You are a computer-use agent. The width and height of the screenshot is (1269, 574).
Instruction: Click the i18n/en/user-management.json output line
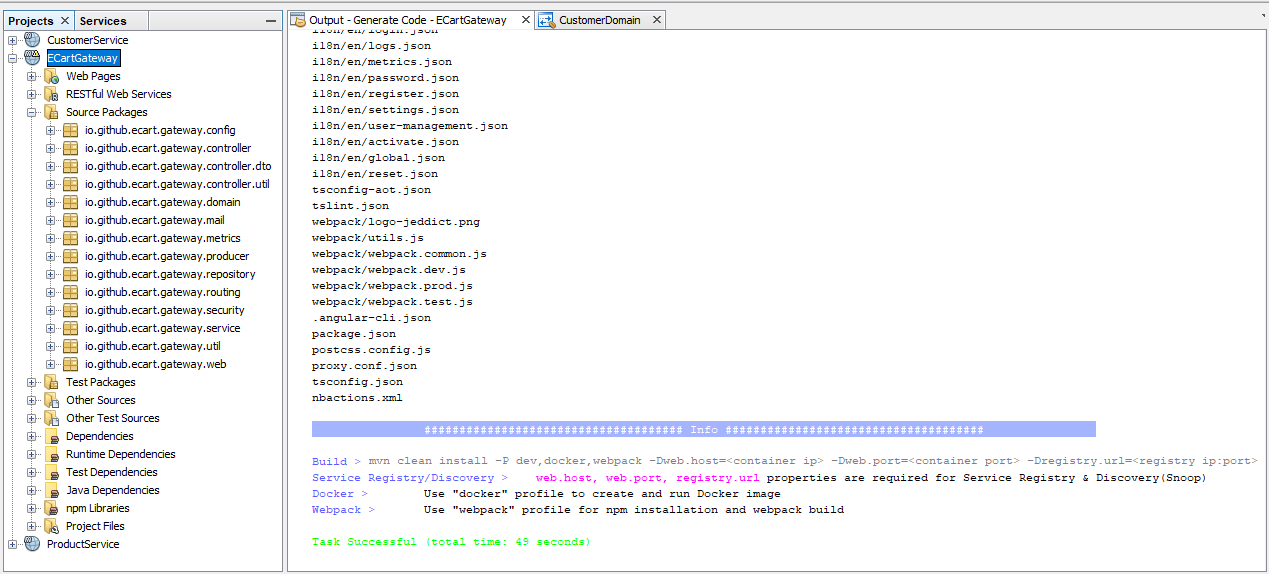pyautogui.click(x=410, y=126)
